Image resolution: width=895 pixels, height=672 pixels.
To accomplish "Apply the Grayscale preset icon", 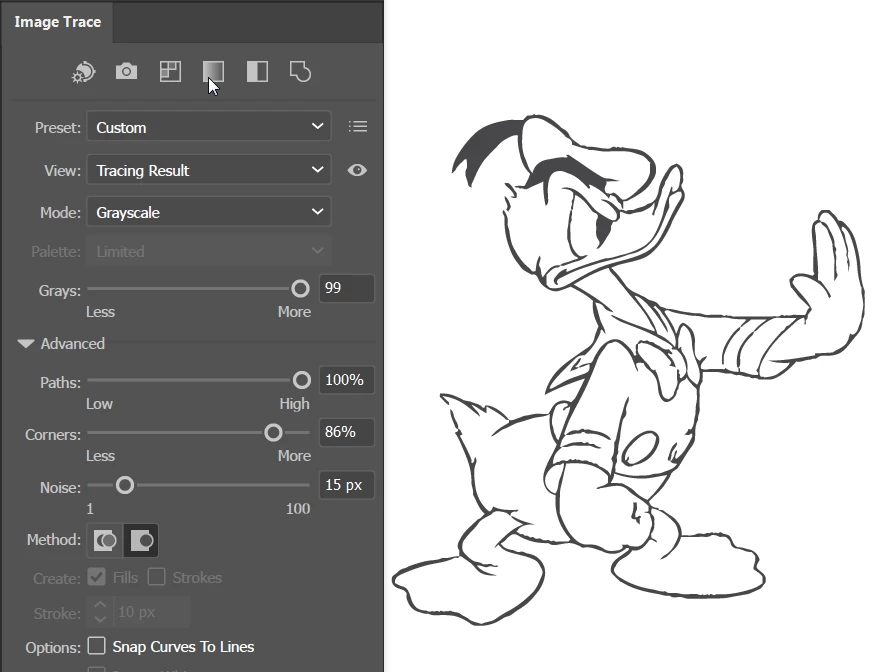I will (213, 72).
